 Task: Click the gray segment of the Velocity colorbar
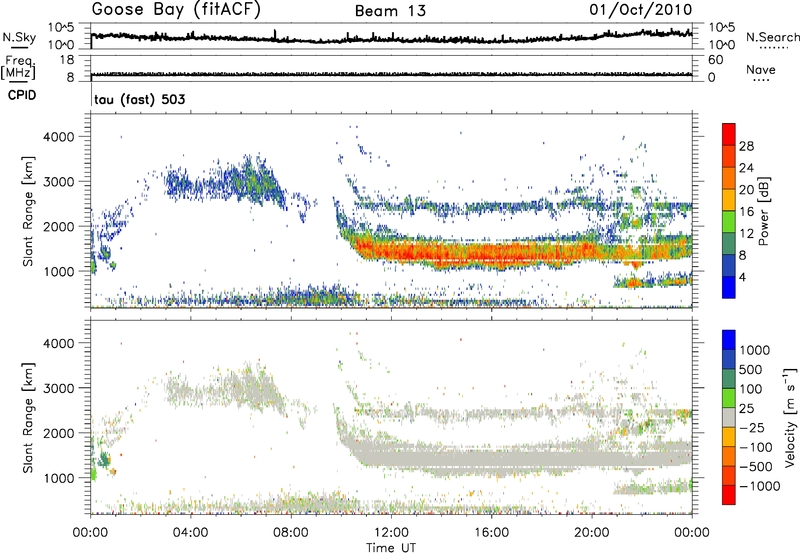(729, 418)
